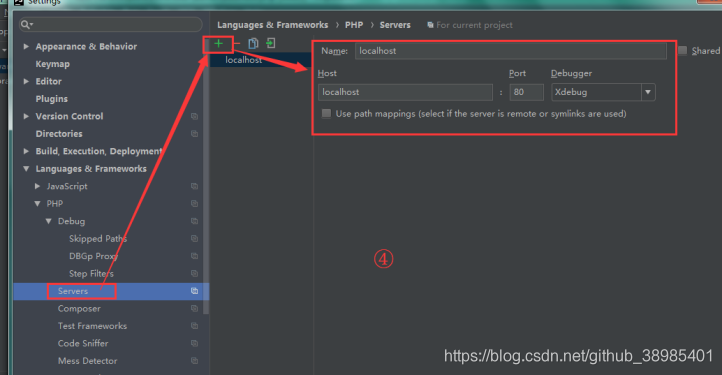Image resolution: width=722 pixels, height=375 pixels.
Task: Add a new server with plus icon
Action: [x=218, y=44]
